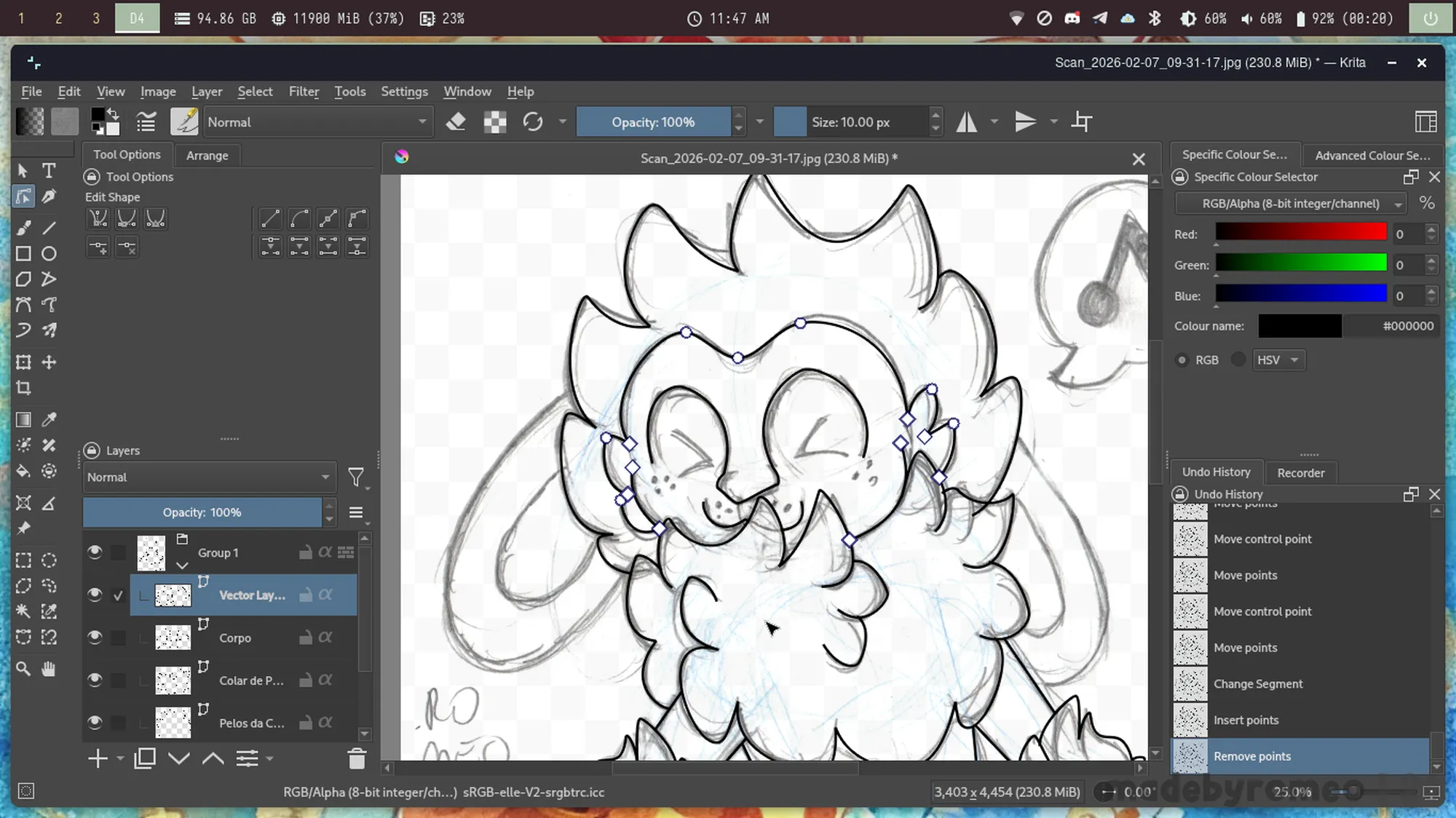Select the Fill bucket tool
The height and width of the screenshot is (818, 1456).
pyautogui.click(x=23, y=471)
